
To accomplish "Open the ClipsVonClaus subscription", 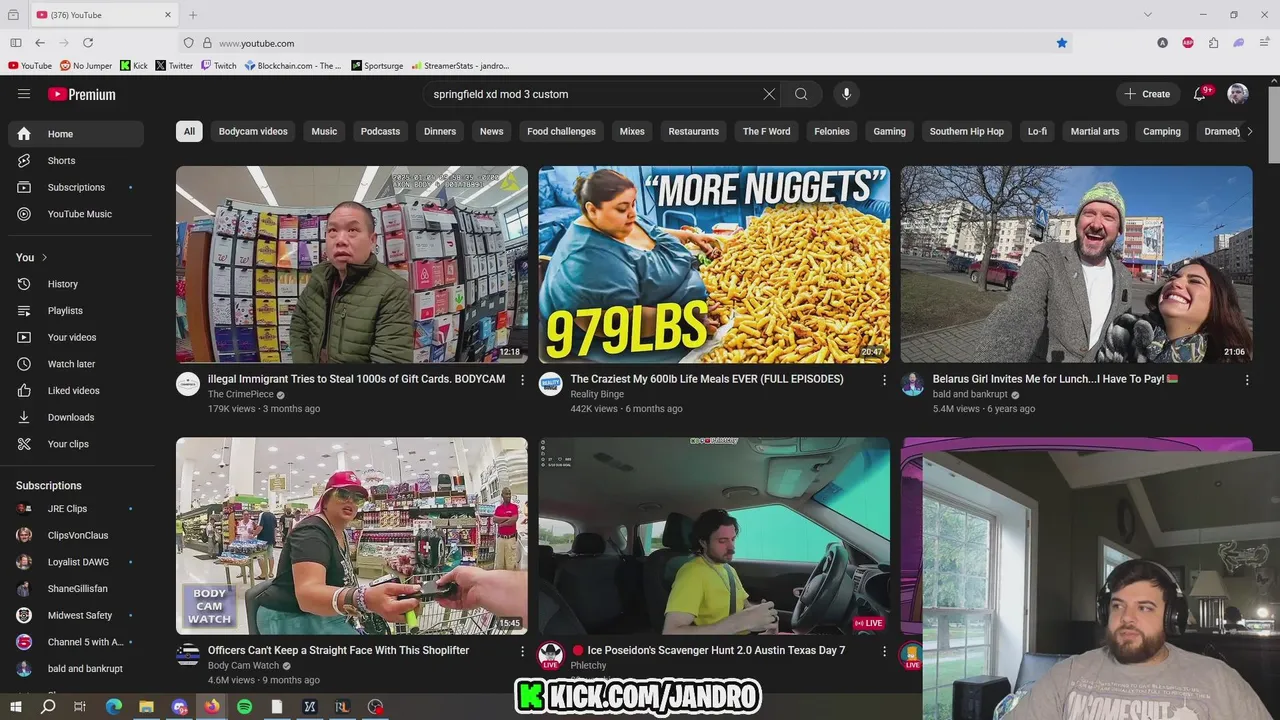I will point(76,536).
